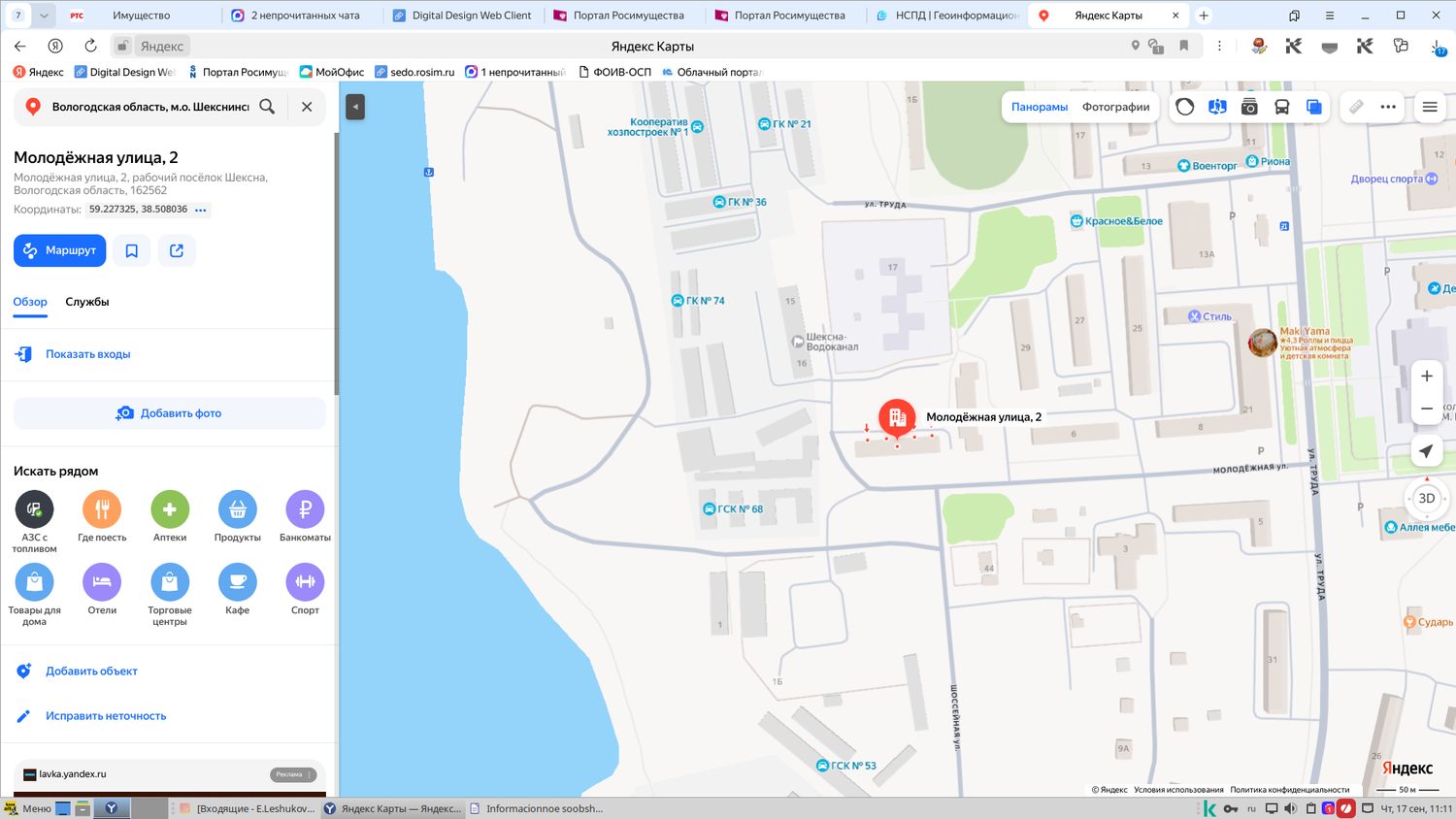Open the Yandex Maps hamburger menu
1456x819 pixels.
point(1430,107)
